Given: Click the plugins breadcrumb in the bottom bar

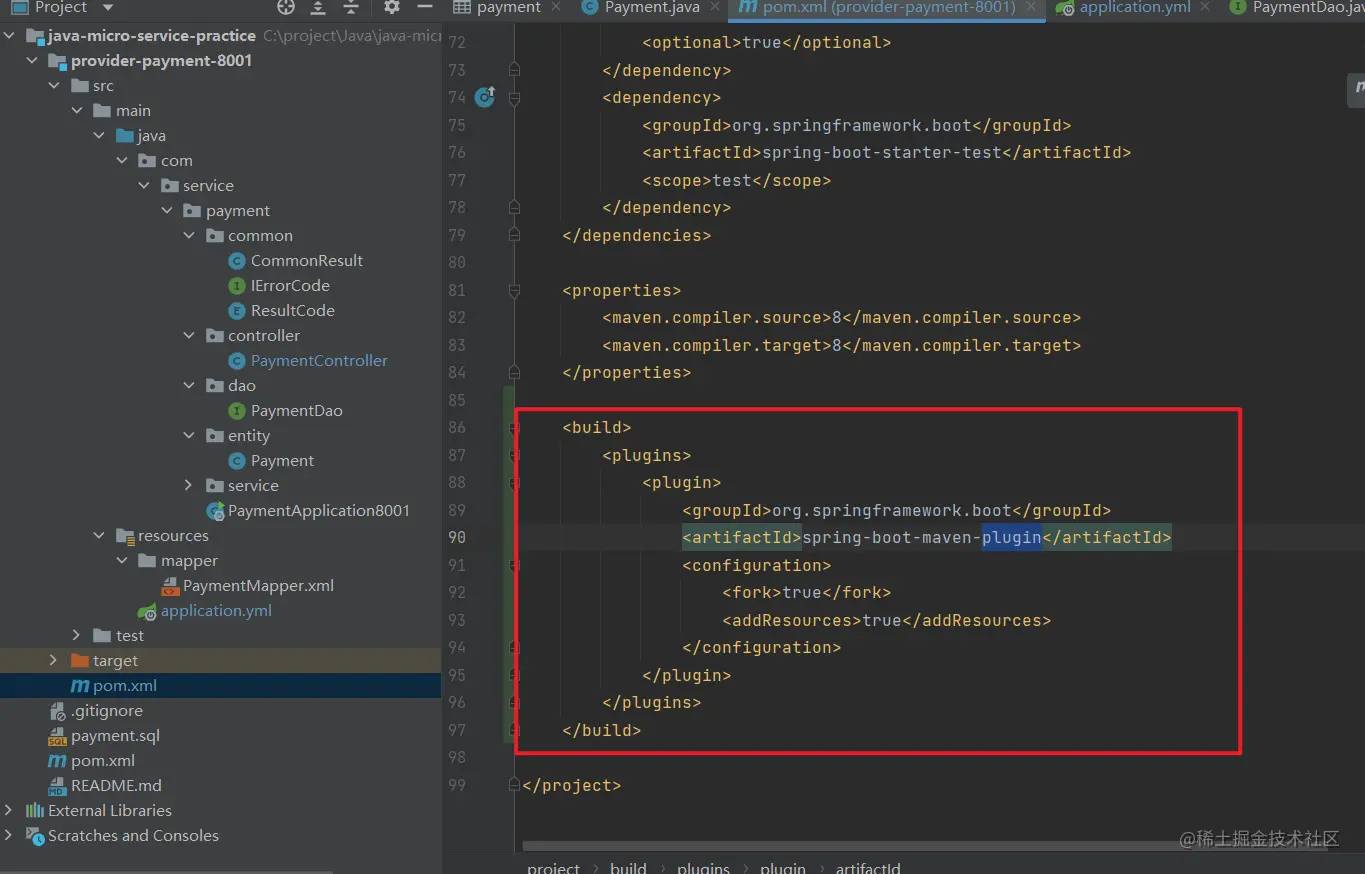Looking at the screenshot, I should tap(703, 867).
